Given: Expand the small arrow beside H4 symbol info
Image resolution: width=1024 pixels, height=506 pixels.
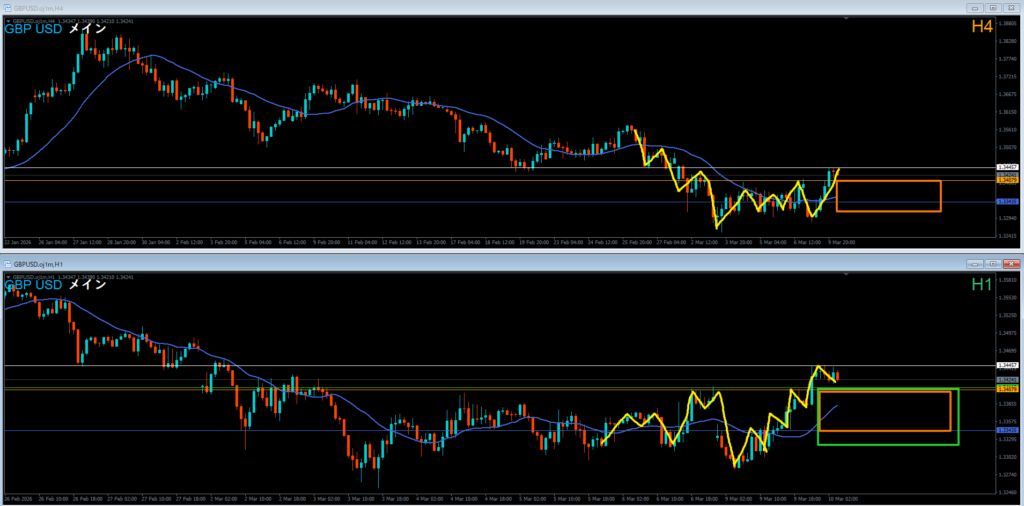Looking at the screenshot, I should [x=7, y=19].
